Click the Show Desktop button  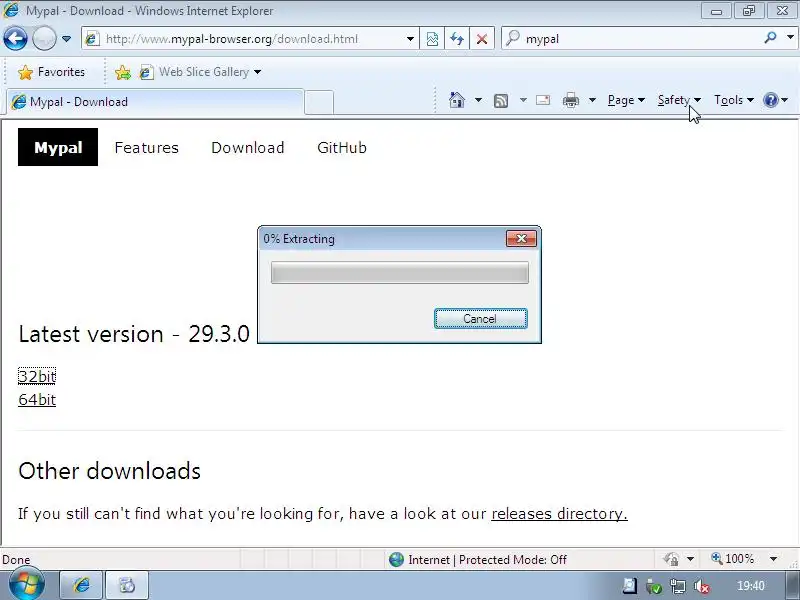794,585
